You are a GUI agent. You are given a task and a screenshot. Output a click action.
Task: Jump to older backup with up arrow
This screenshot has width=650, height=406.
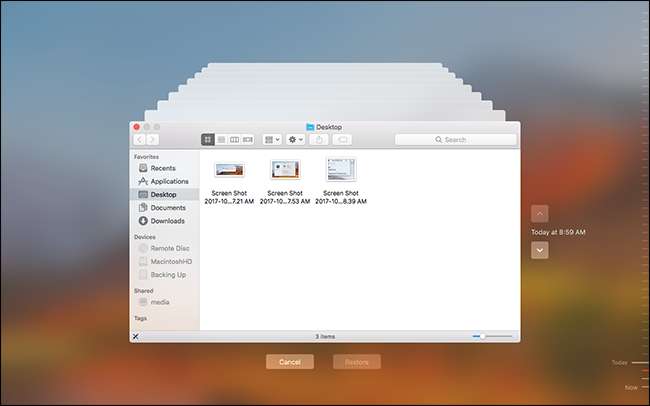point(540,213)
